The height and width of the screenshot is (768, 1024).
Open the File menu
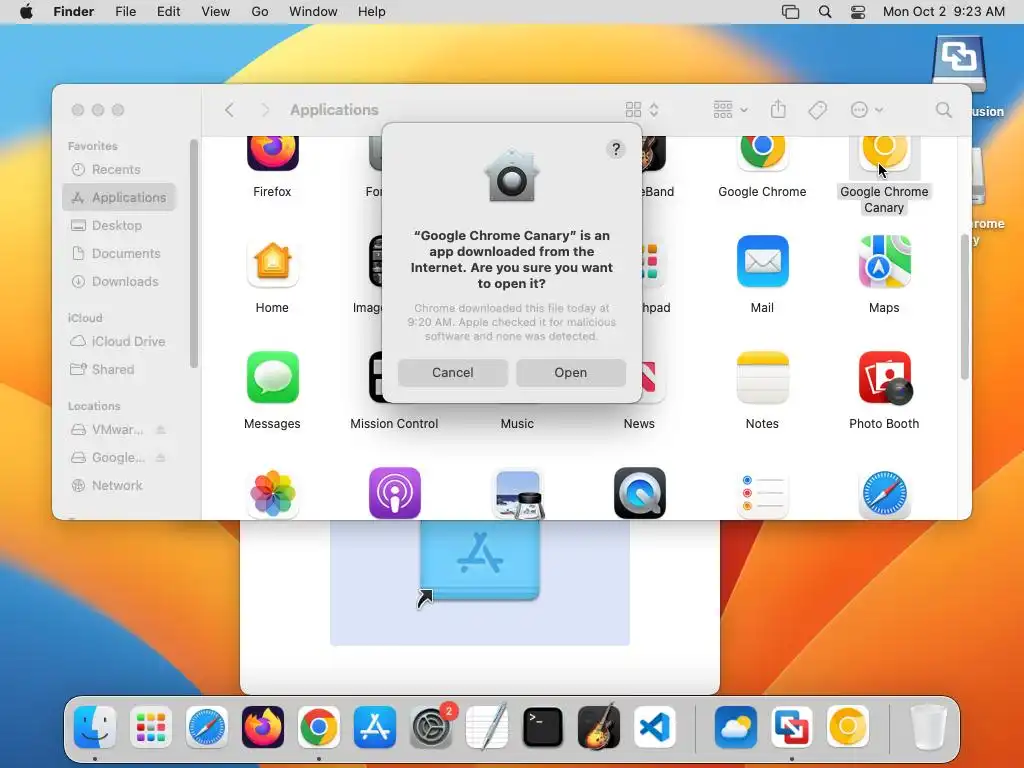[125, 12]
